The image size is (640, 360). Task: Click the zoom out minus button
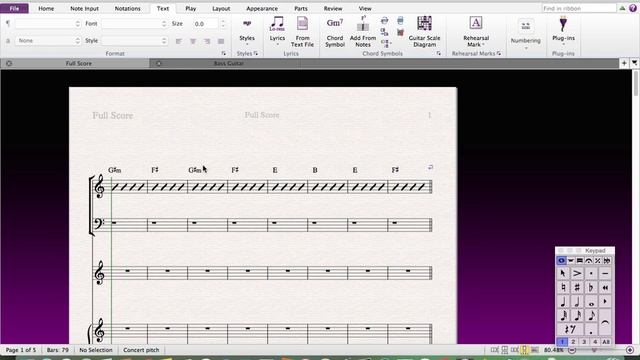(x=572, y=350)
